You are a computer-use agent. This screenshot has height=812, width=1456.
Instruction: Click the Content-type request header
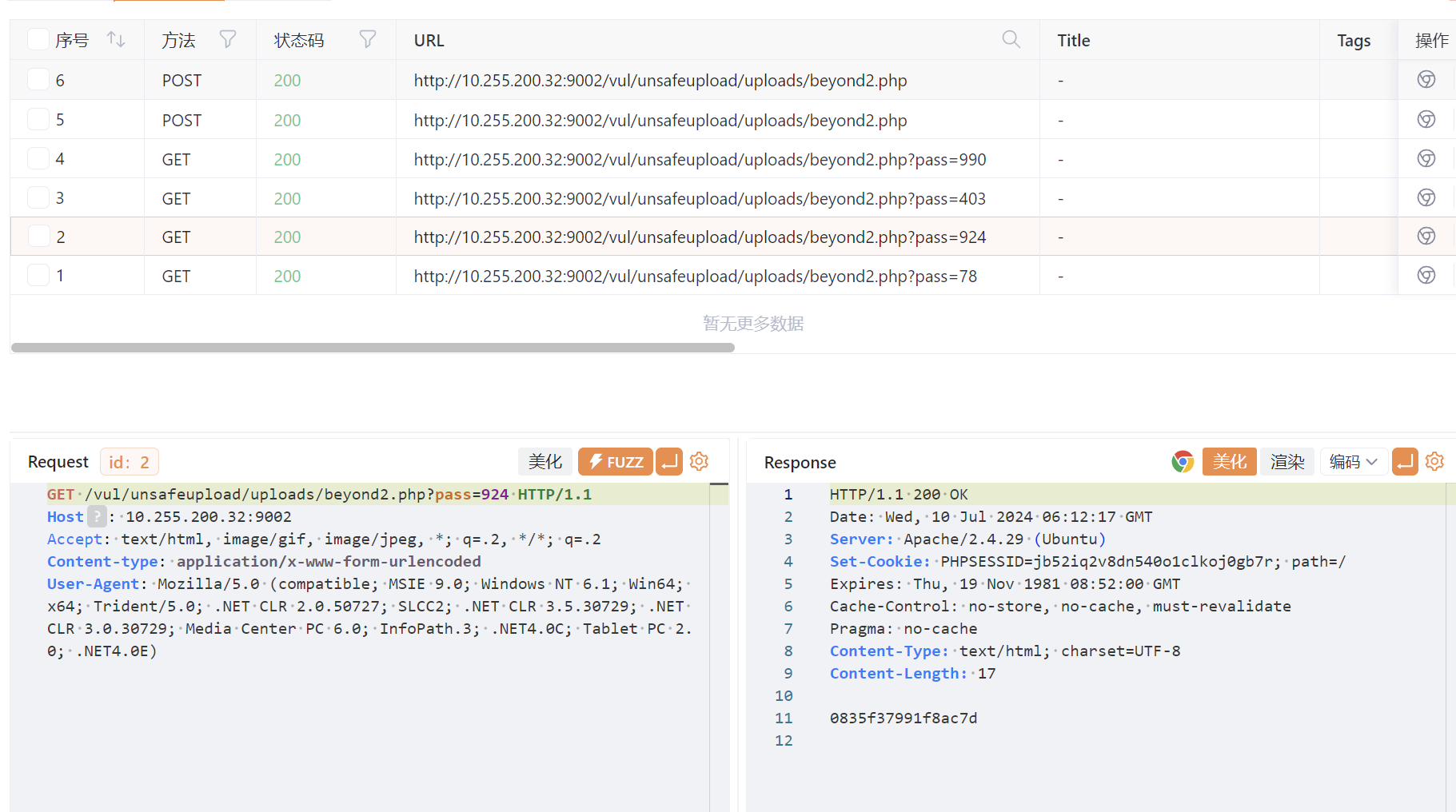click(264, 561)
